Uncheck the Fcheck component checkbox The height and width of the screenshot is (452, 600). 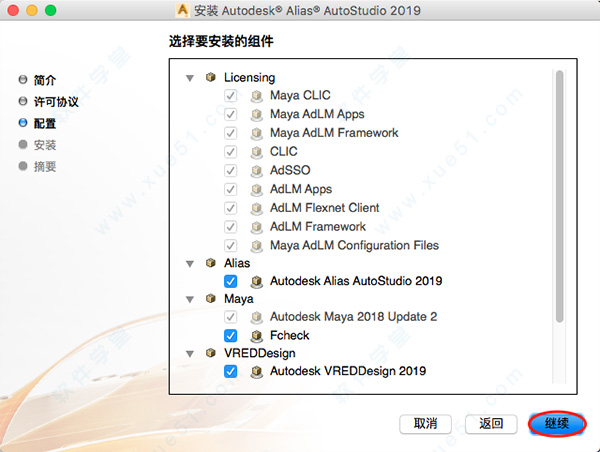(230, 336)
